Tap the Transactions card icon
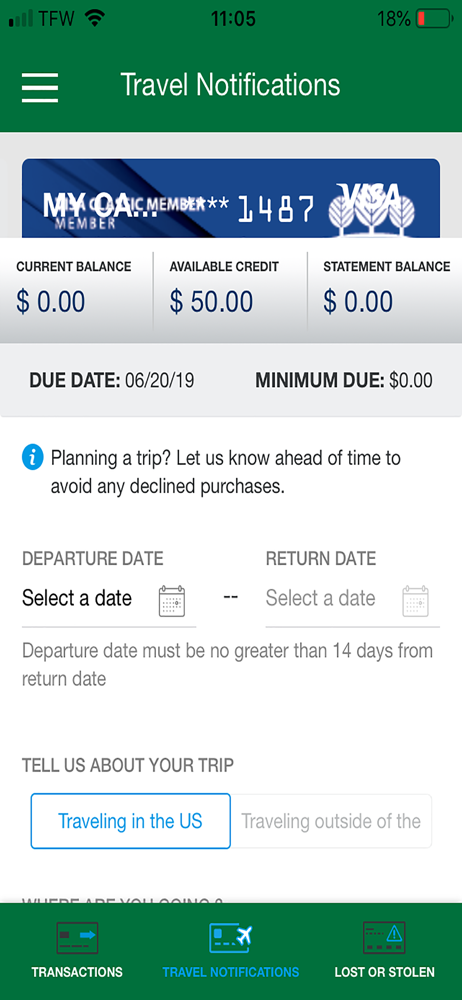This screenshot has width=462, height=1000. (x=77, y=938)
